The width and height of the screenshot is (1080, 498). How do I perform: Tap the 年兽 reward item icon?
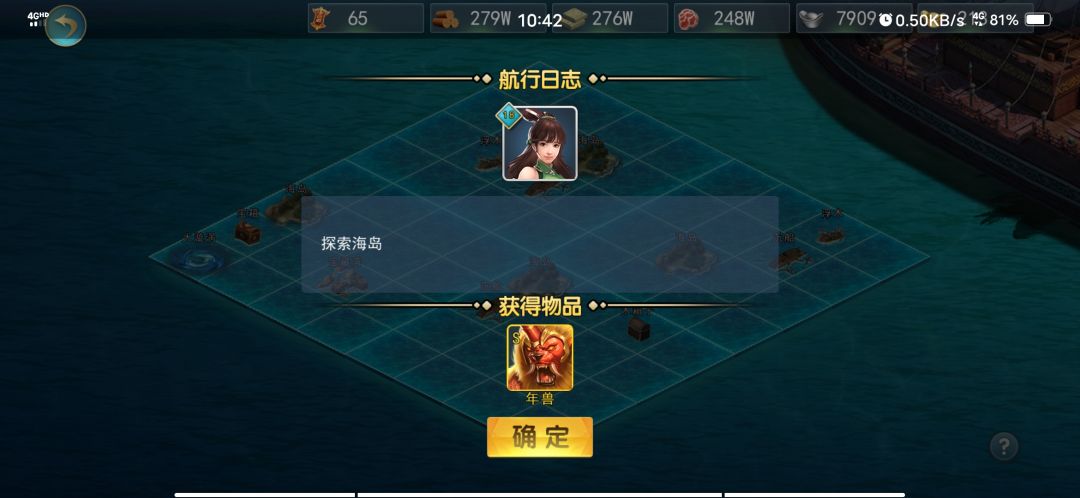(x=540, y=357)
